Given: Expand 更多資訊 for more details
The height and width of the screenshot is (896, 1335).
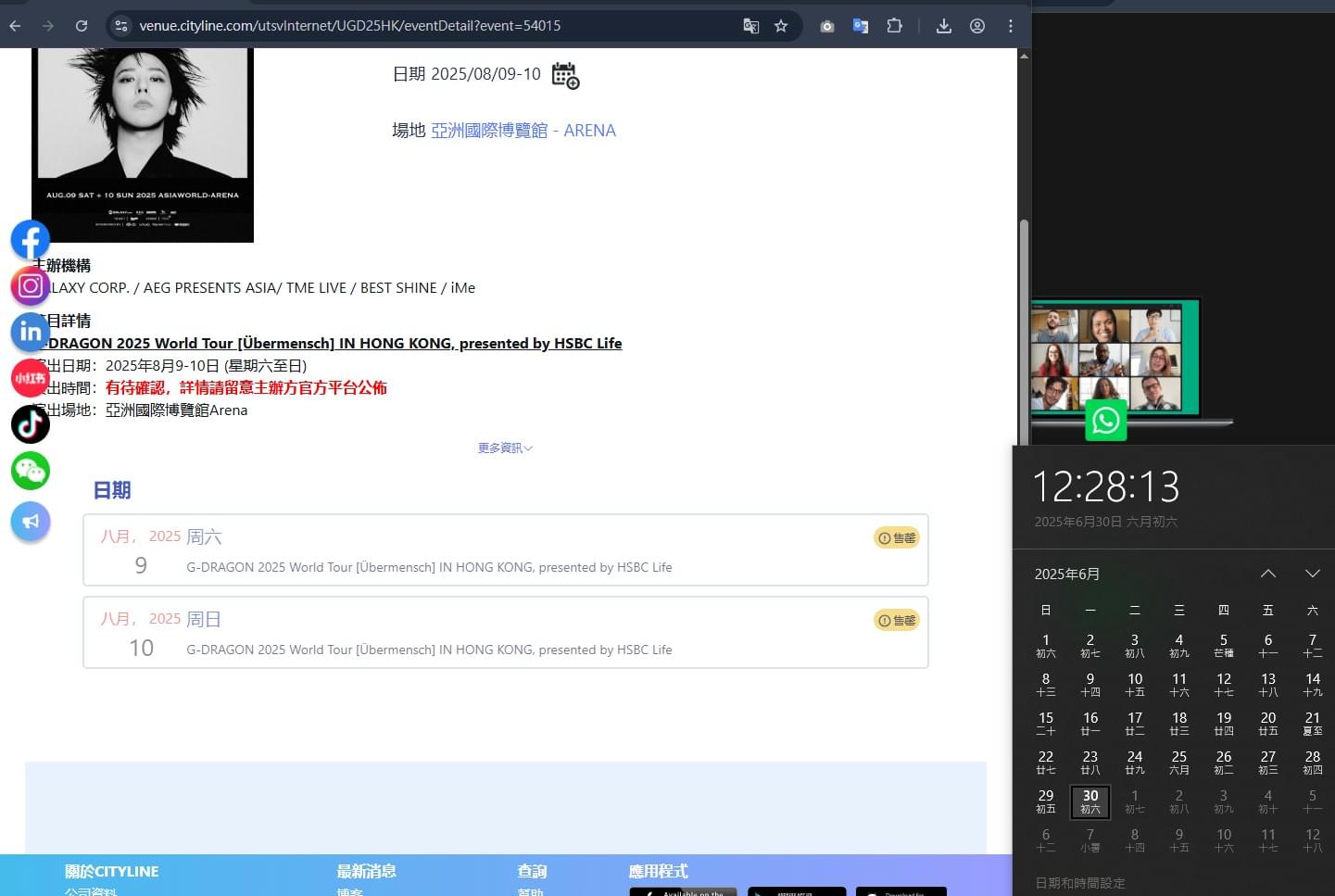Looking at the screenshot, I should (505, 448).
